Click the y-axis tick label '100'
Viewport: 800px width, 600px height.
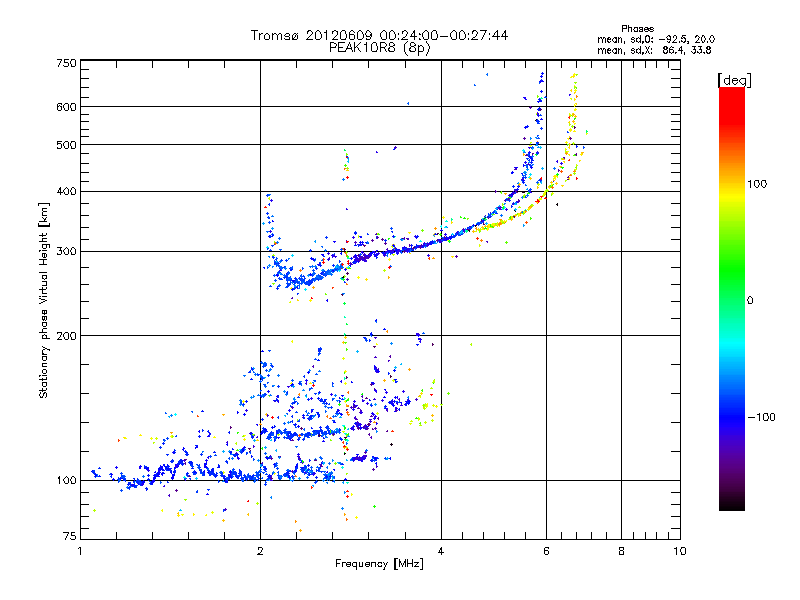pos(67,481)
